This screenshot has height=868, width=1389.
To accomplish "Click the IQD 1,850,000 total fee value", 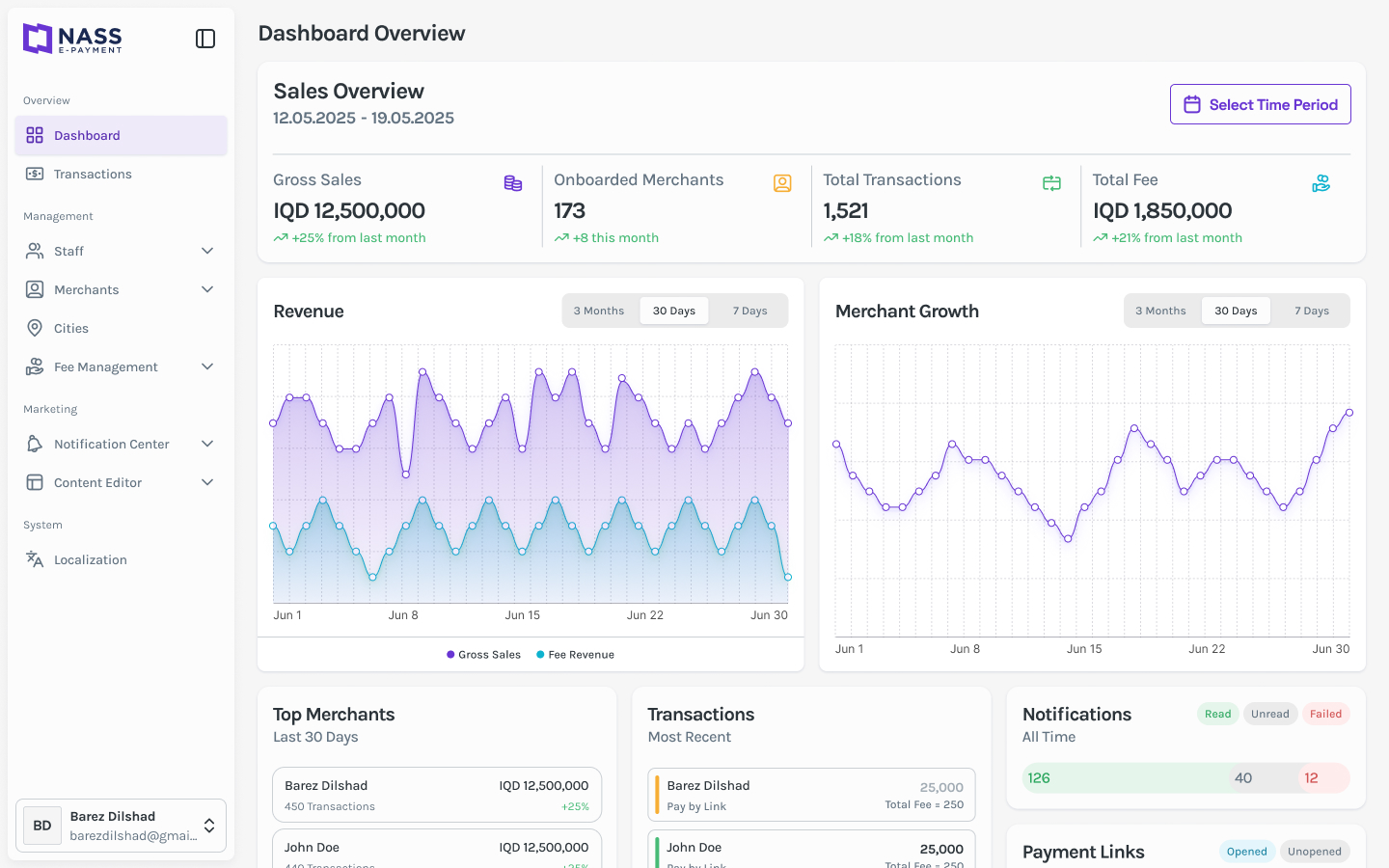I will pyautogui.click(x=1162, y=210).
